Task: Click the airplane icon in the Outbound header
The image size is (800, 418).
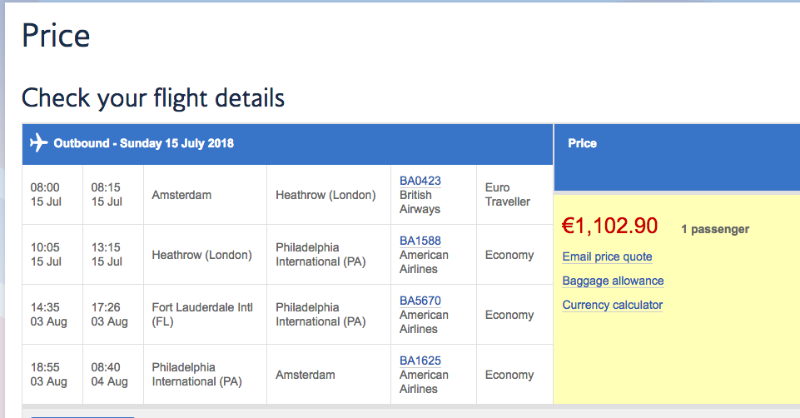Action: [39, 143]
